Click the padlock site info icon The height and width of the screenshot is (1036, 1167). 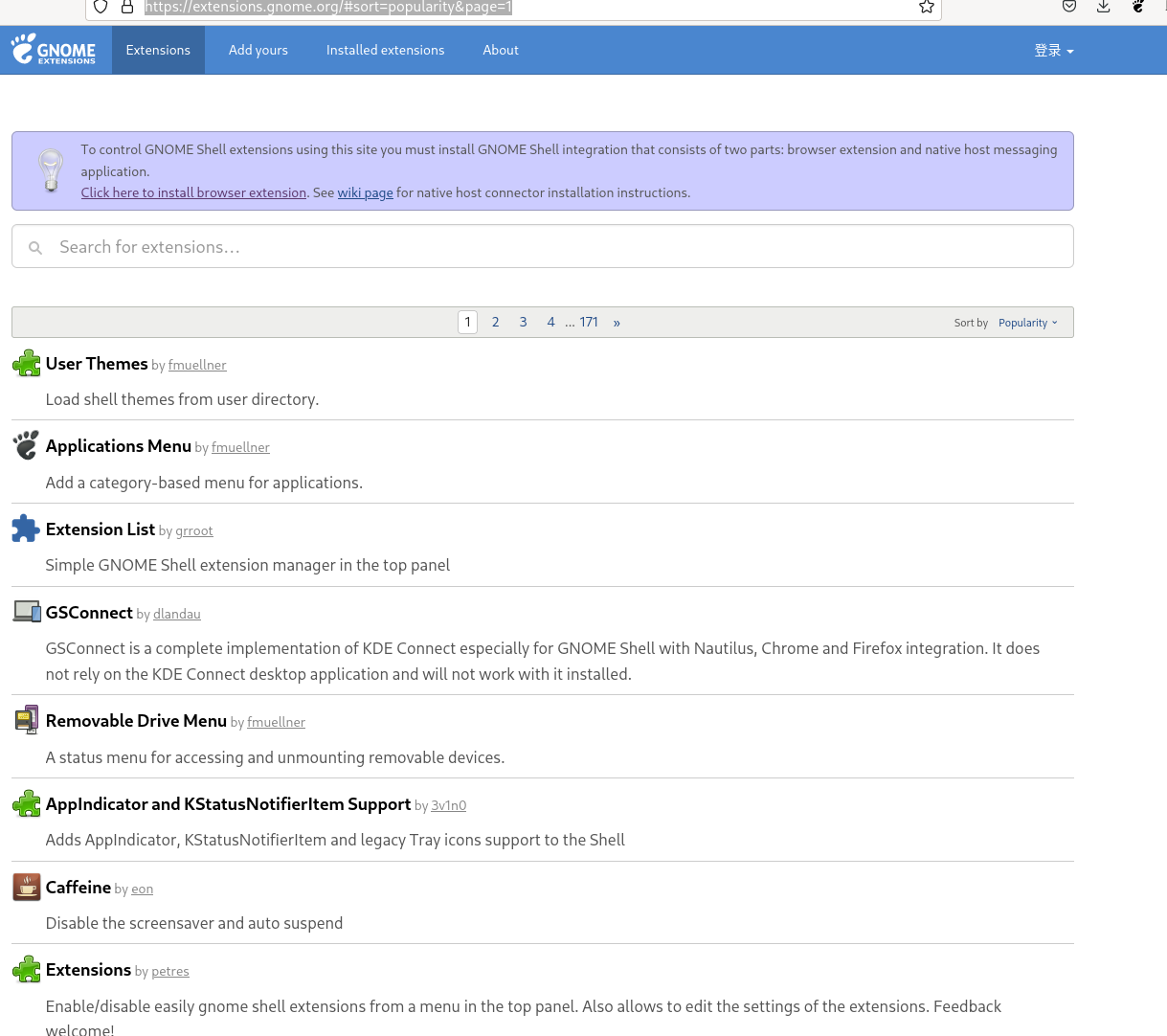(x=127, y=7)
